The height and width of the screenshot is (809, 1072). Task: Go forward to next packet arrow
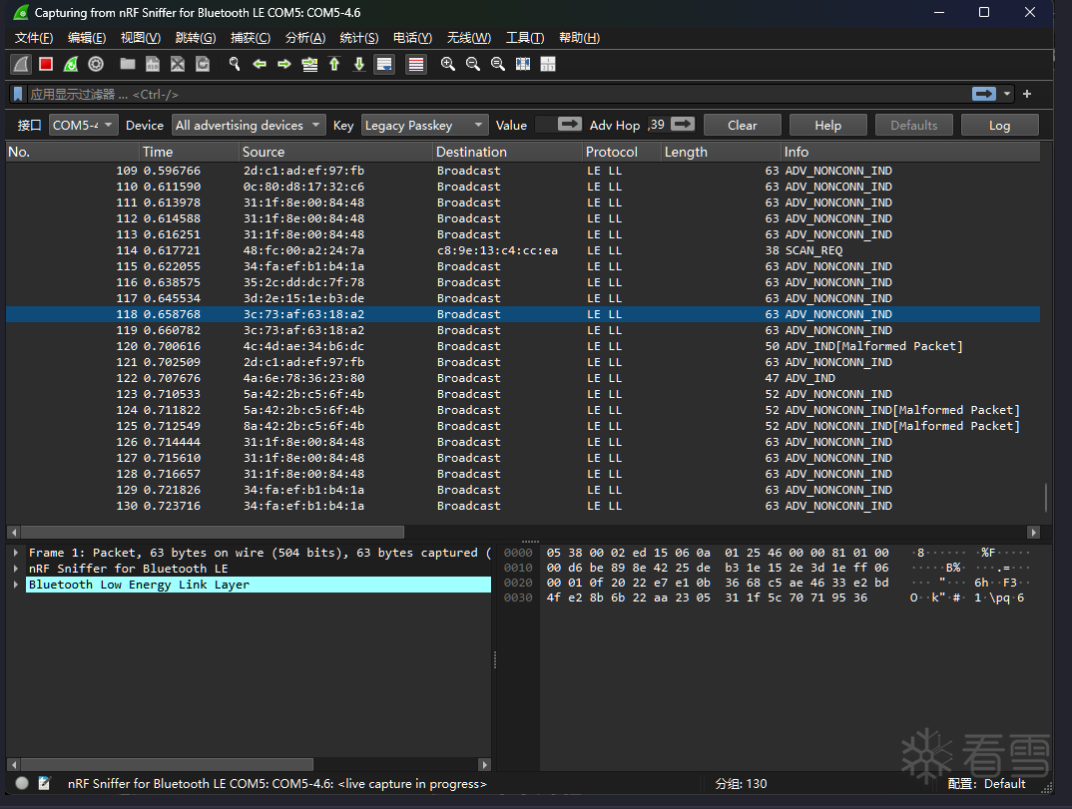(284, 64)
